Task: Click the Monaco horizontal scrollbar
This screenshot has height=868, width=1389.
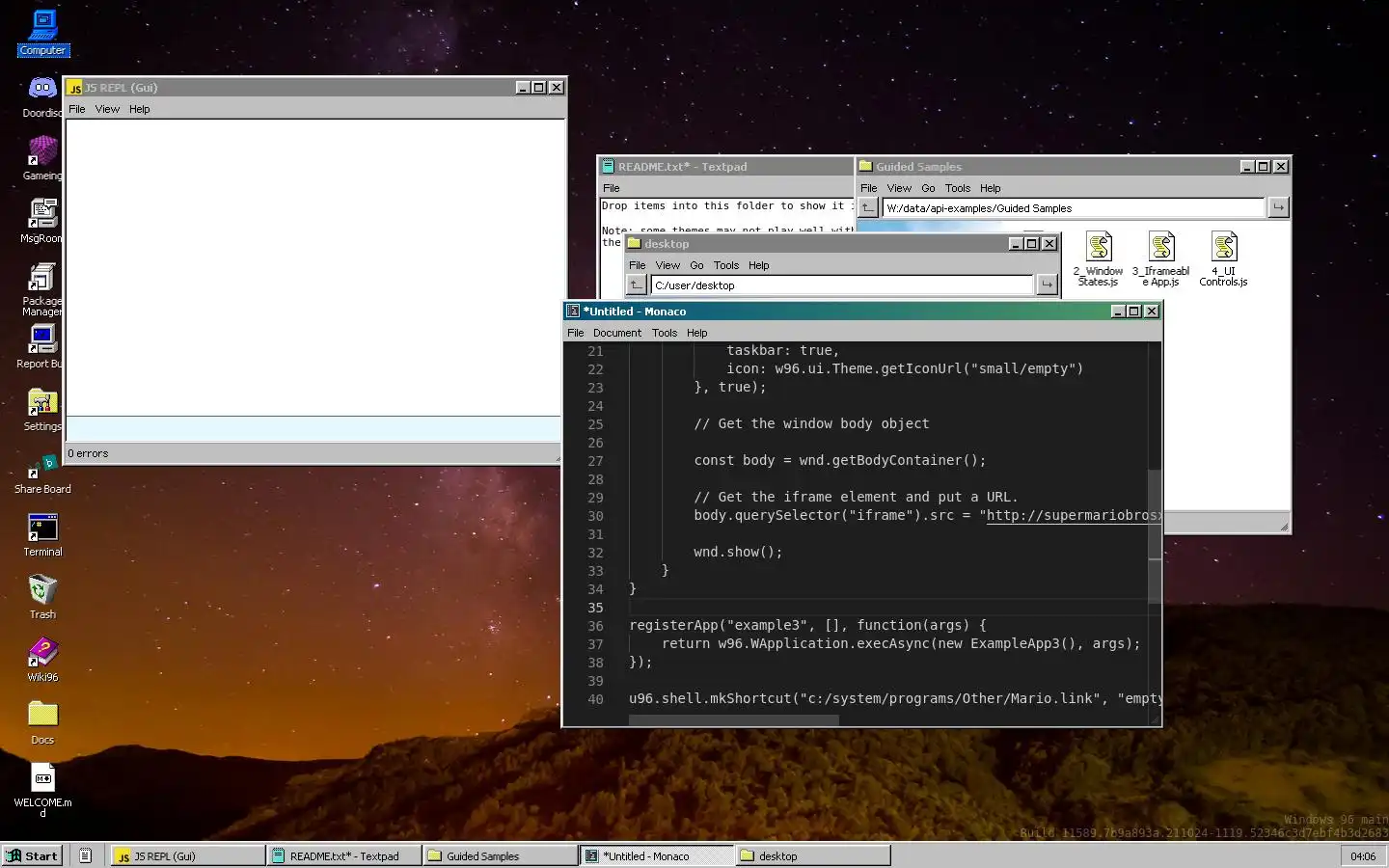Action: pos(733,719)
